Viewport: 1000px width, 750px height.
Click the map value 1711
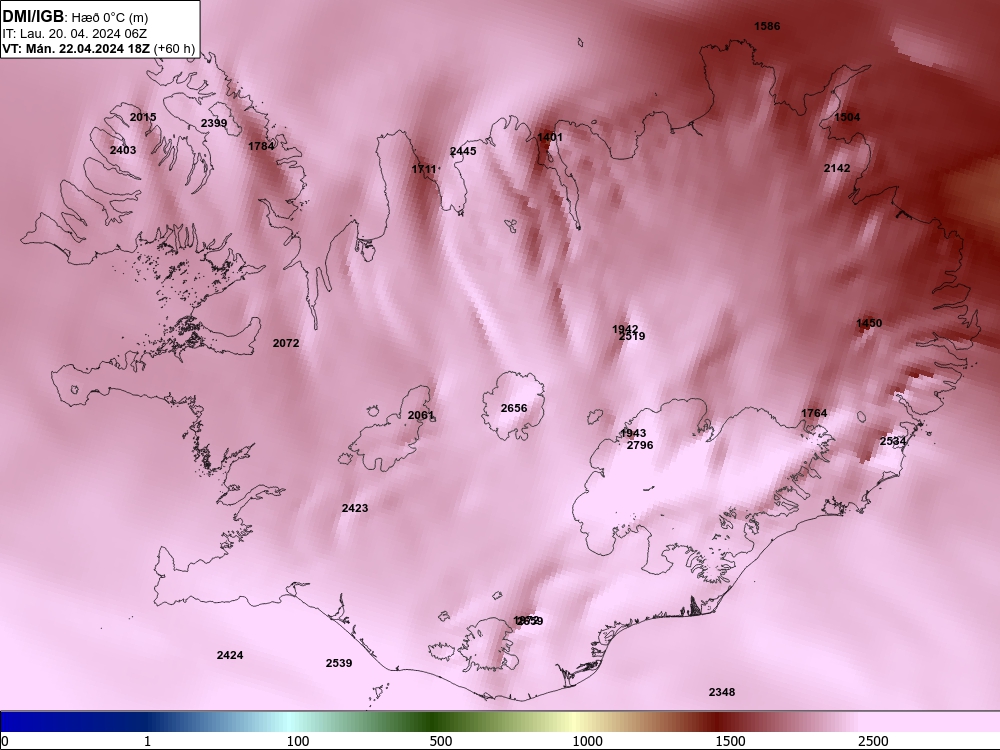click(424, 169)
